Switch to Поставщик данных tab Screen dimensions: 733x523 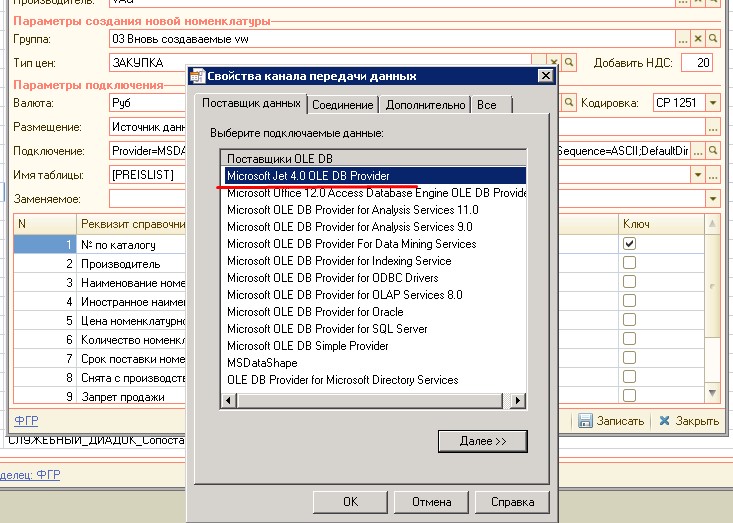(251, 103)
